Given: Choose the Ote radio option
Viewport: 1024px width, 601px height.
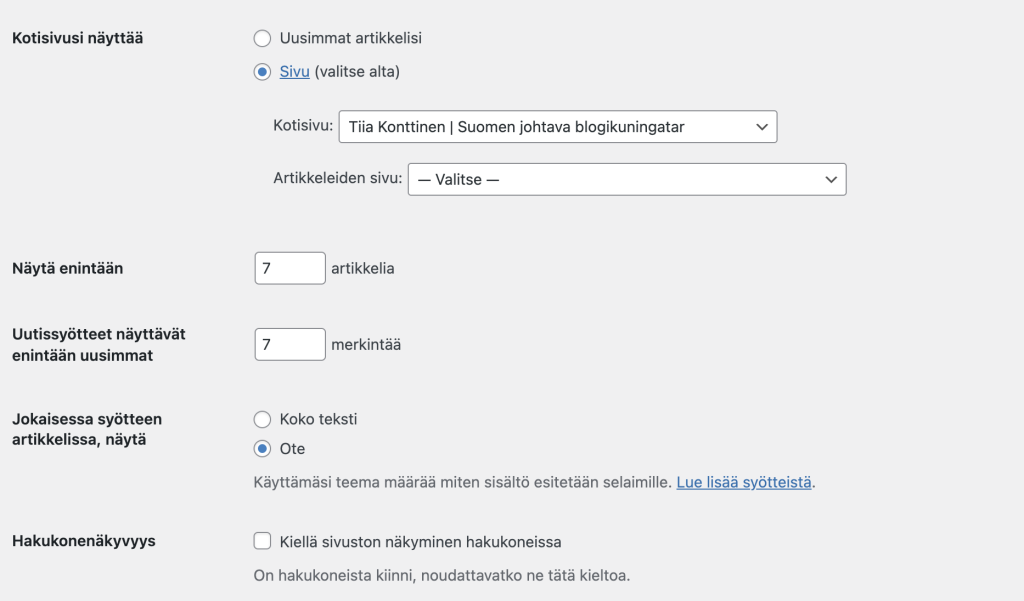Looking at the screenshot, I should [x=262, y=449].
